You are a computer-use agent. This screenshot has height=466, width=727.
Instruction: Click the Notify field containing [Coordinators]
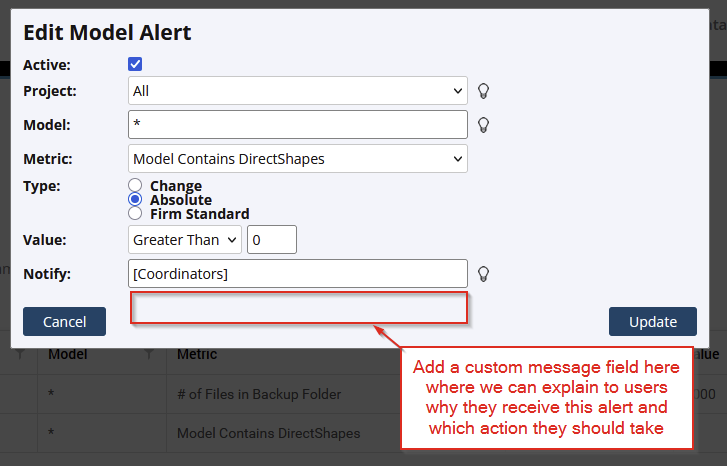coord(298,274)
